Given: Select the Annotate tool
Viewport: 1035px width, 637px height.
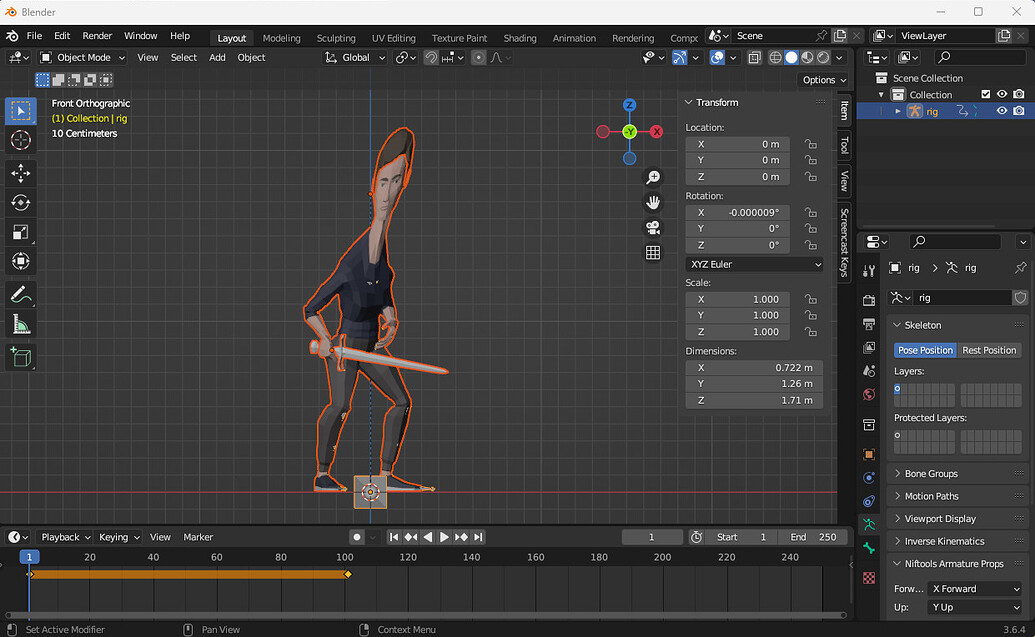Looking at the screenshot, I should 20,294.
